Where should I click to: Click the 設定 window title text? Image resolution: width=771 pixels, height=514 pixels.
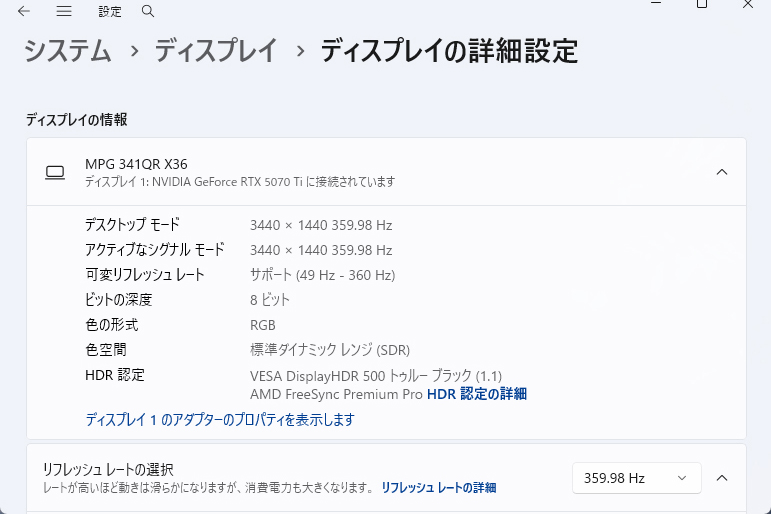click(x=110, y=11)
